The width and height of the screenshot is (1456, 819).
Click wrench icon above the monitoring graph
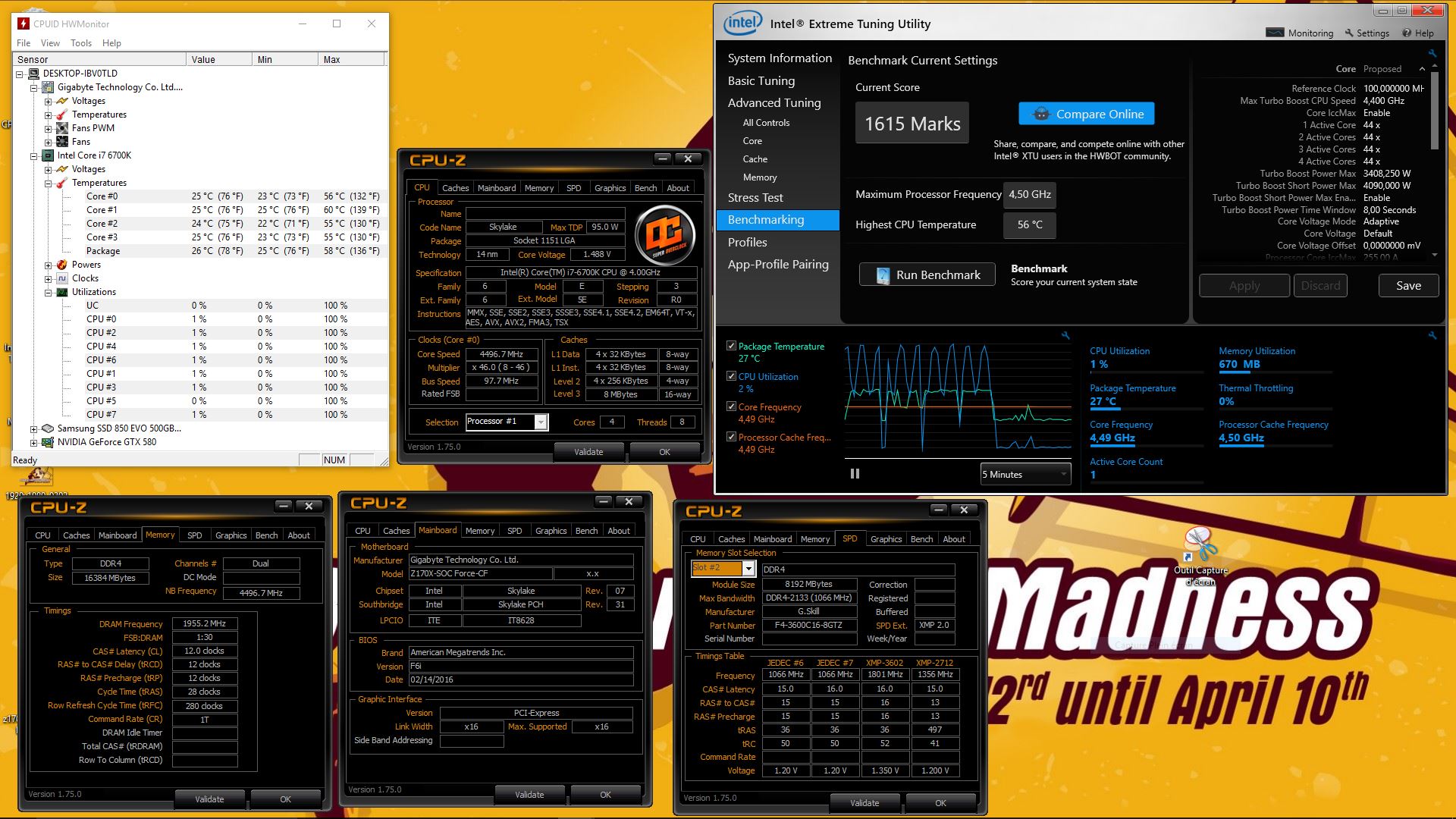click(1065, 335)
